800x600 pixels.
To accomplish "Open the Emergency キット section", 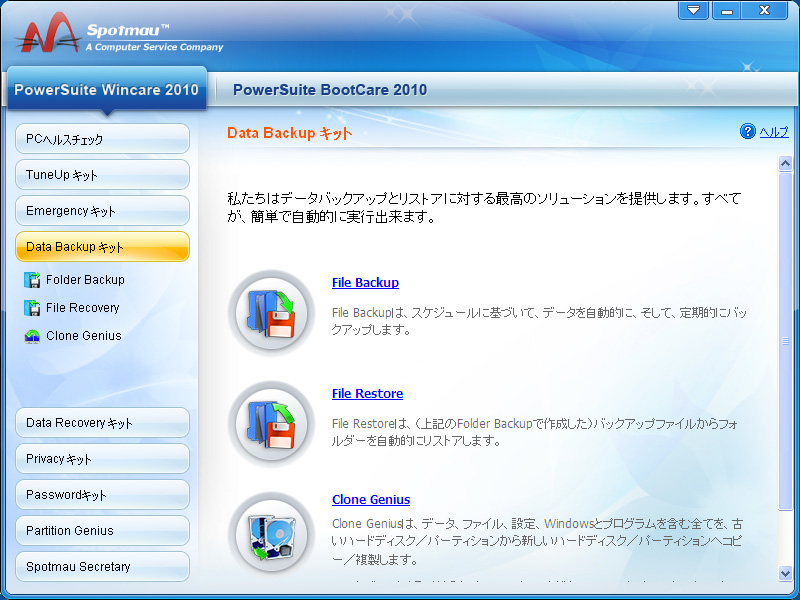I will (103, 211).
